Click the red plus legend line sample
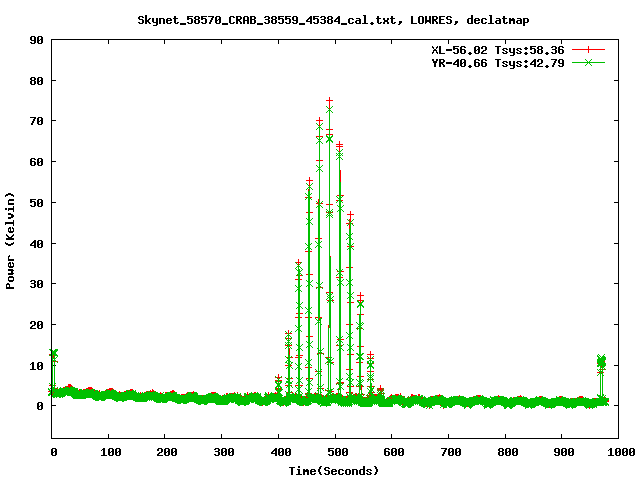Image resolution: width=640 pixels, height=480 pixels. point(588,50)
